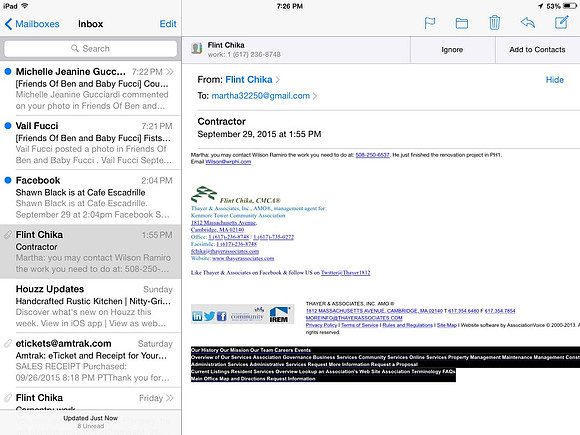Open 1812 Massachusetts Avenue signature link
The height and width of the screenshot is (435, 580).
(x=224, y=223)
